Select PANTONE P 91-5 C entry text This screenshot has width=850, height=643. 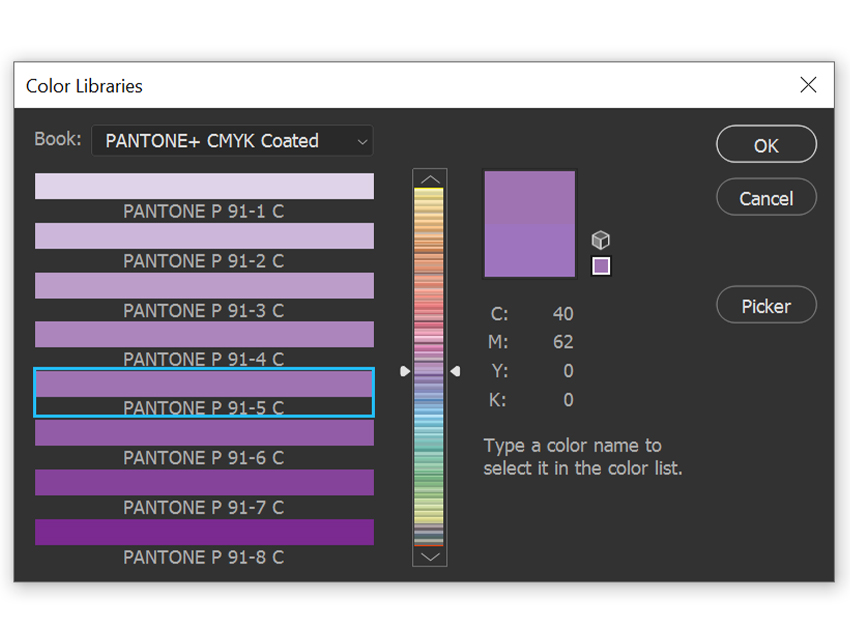(x=204, y=408)
